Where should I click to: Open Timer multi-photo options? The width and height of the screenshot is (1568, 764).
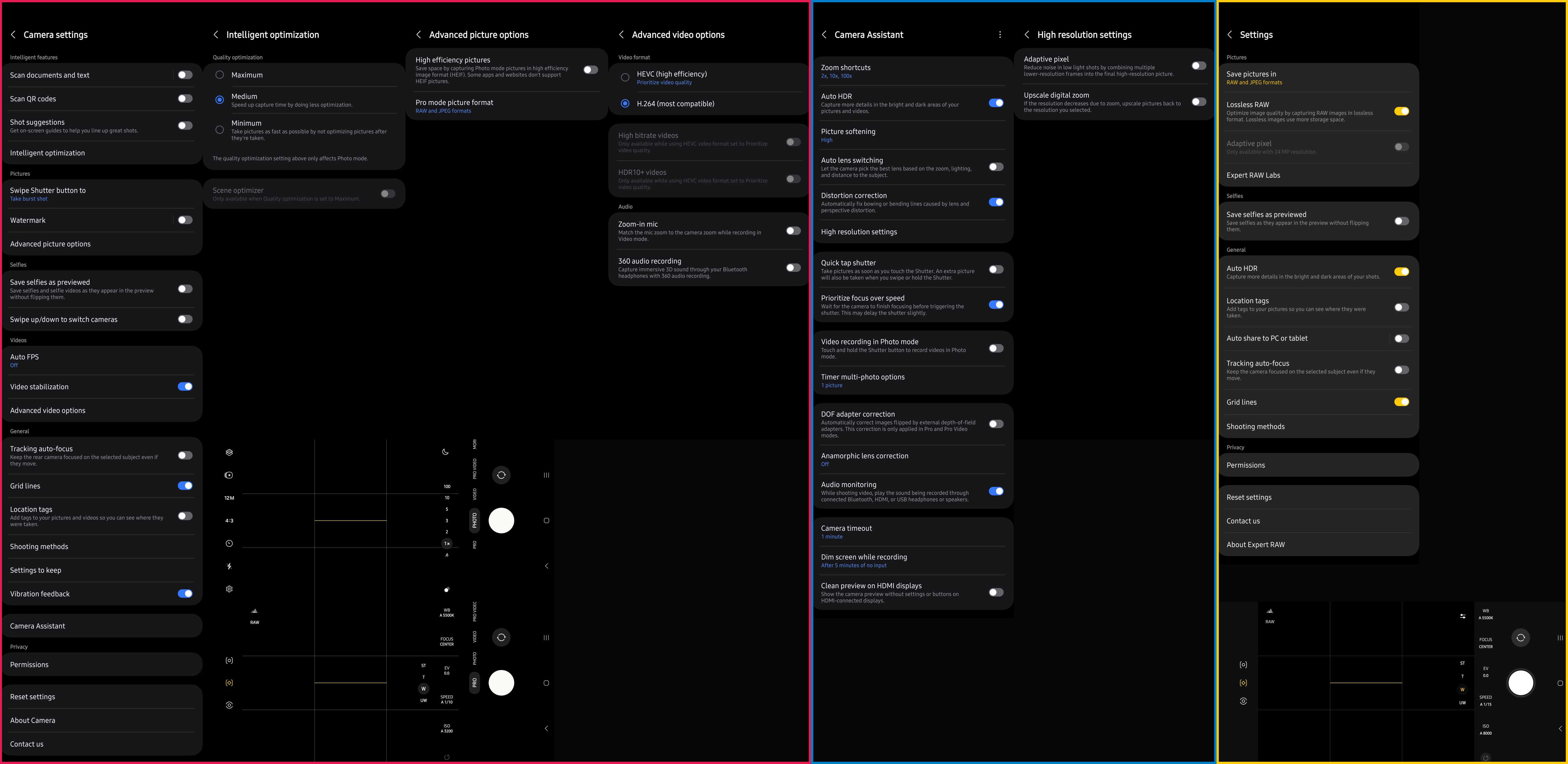coord(913,381)
